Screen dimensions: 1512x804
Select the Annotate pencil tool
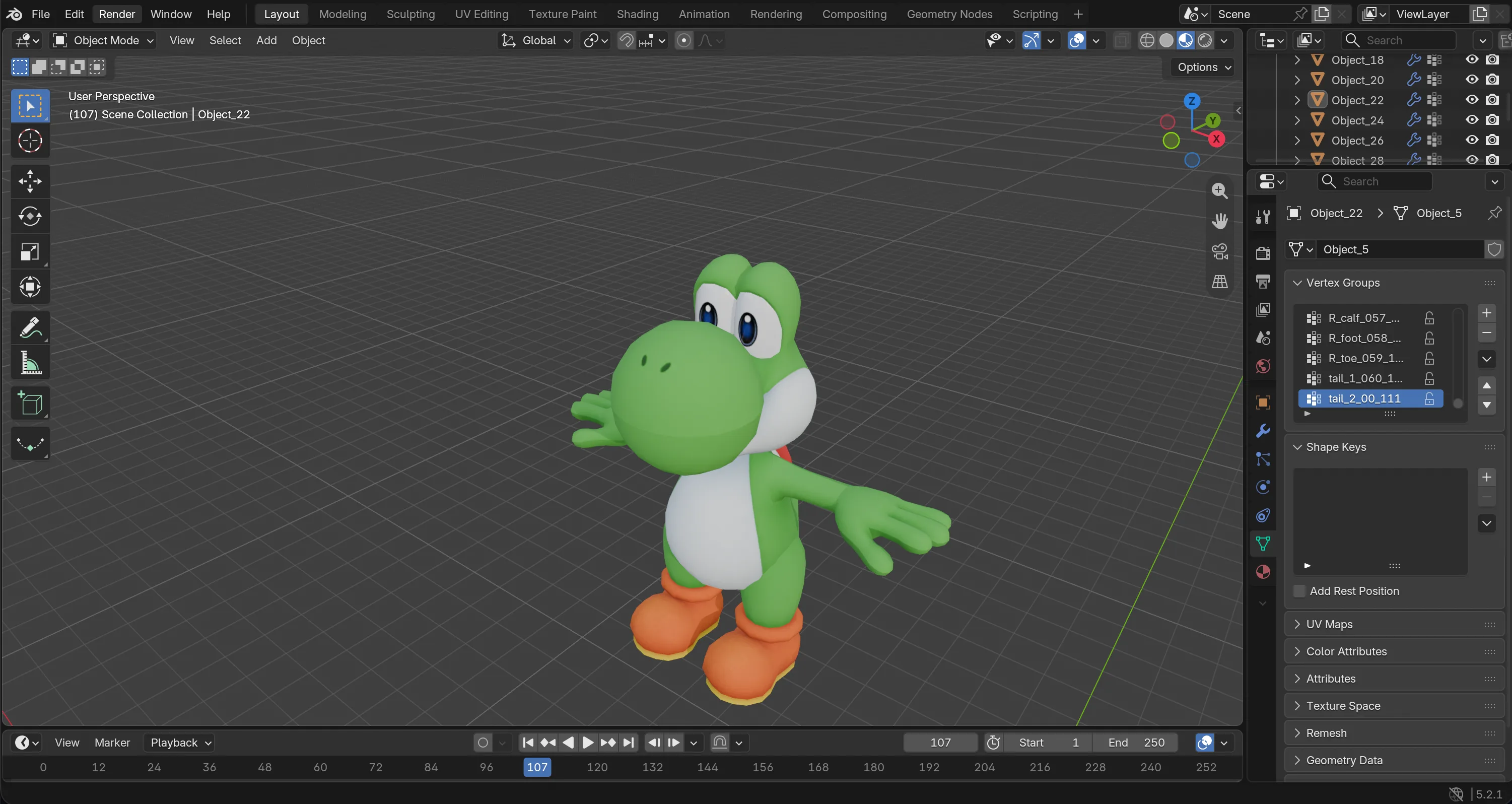[x=30, y=327]
